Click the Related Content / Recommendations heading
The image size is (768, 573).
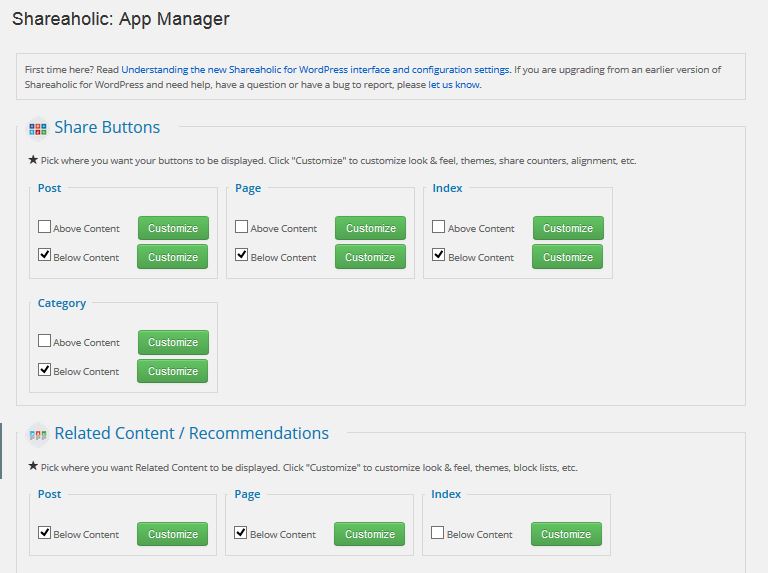click(x=192, y=433)
